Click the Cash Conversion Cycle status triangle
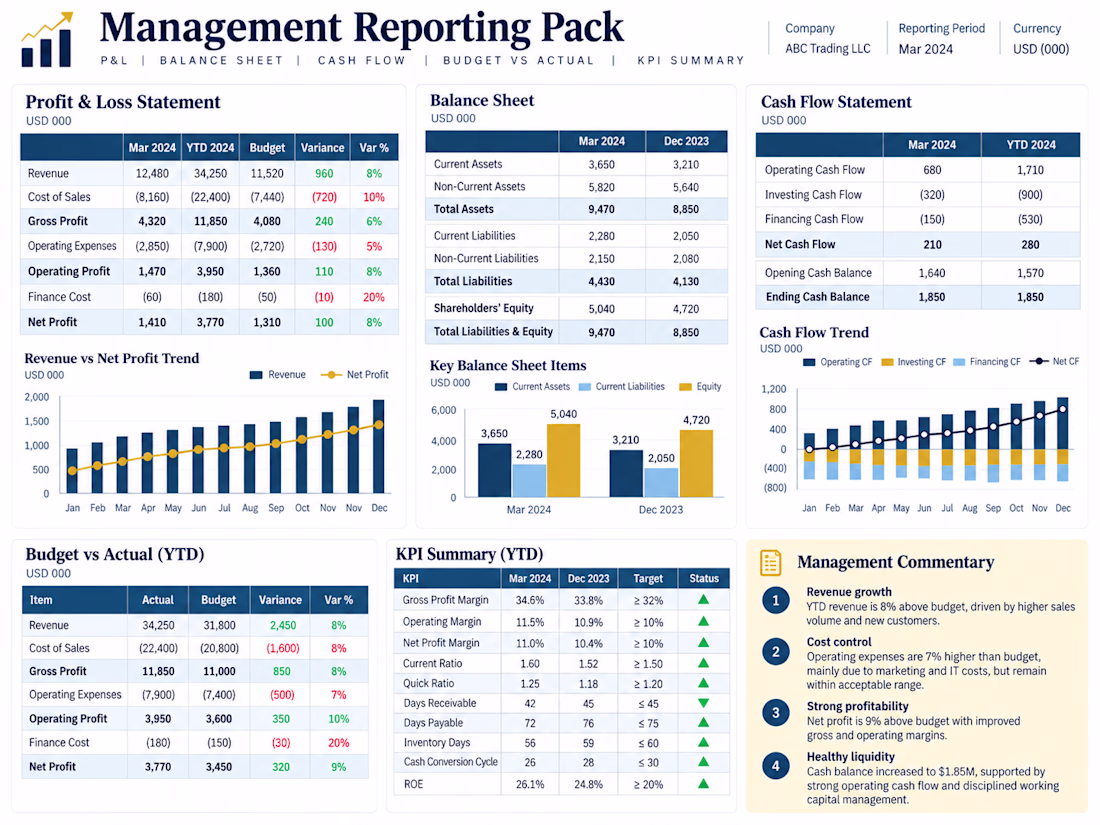This screenshot has height=825, width=1100. pyautogui.click(x=703, y=762)
